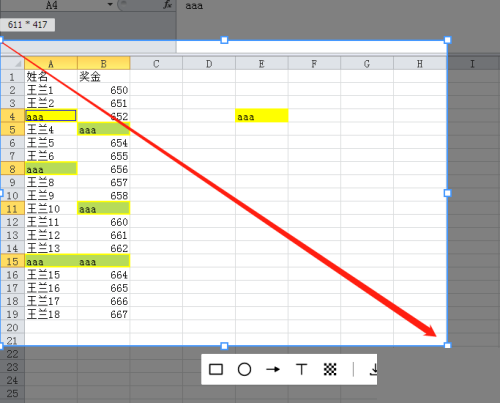Open the Name Box dropdown arrow
This screenshot has width=500, height=403.
pyautogui.click(x=110, y=5)
